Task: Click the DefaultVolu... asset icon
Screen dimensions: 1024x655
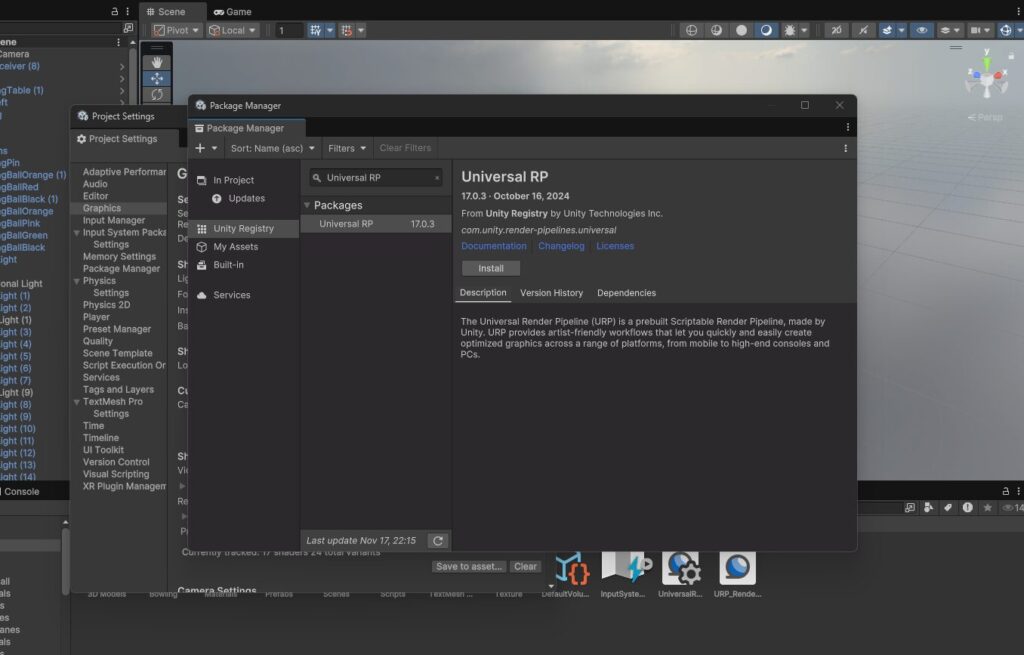Action: (x=571, y=569)
